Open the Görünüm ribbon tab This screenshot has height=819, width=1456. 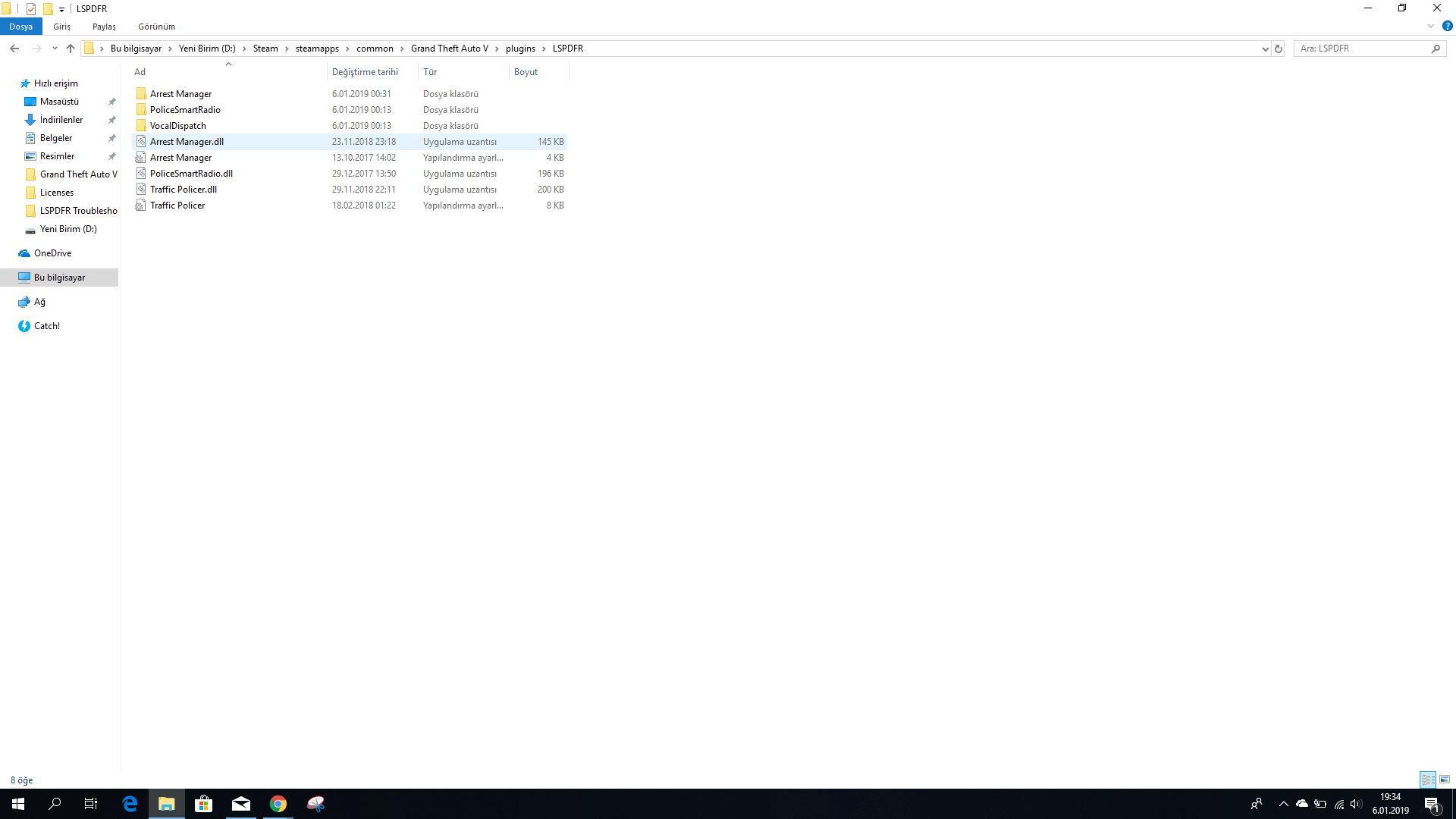(156, 27)
